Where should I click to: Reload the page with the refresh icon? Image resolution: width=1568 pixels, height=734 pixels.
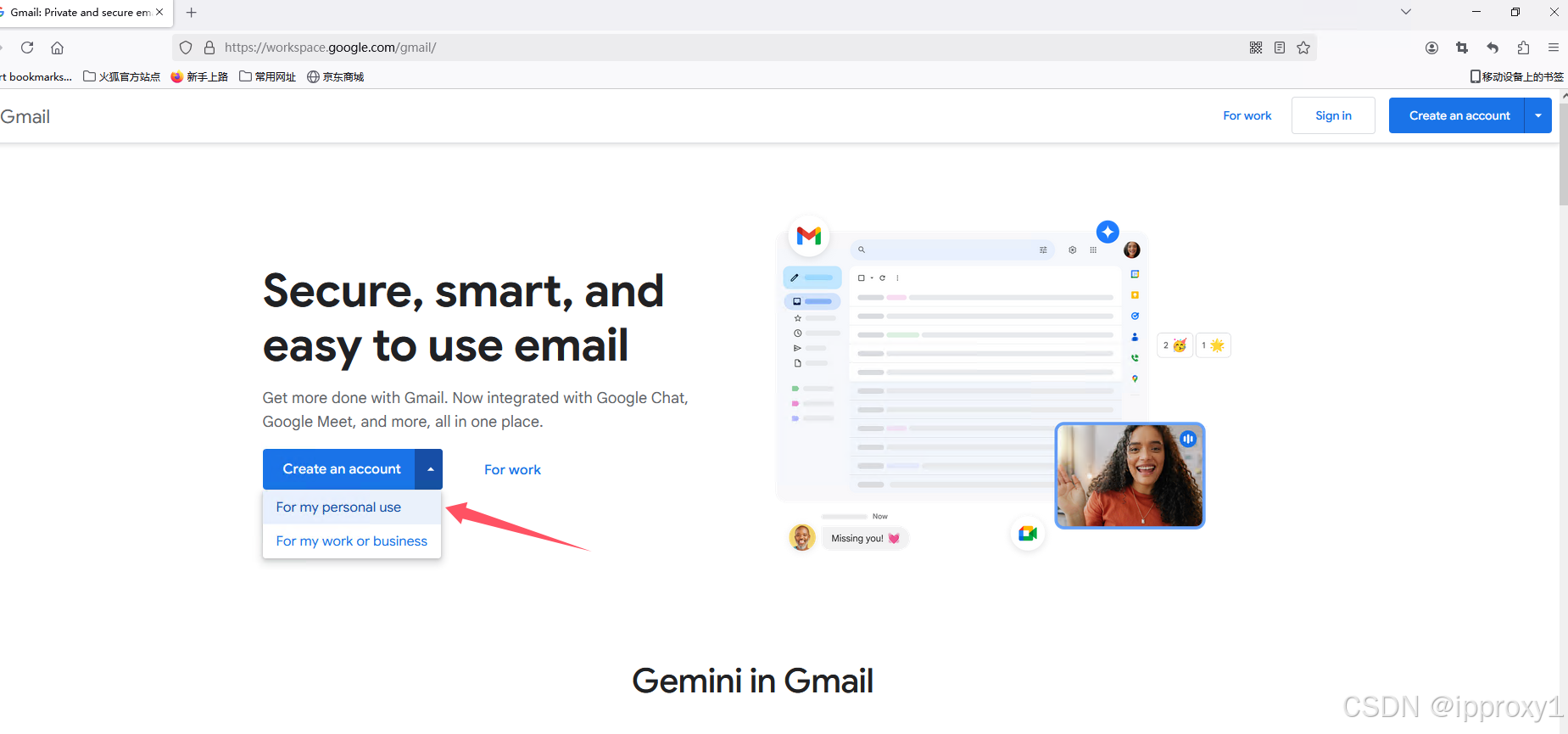tap(27, 48)
